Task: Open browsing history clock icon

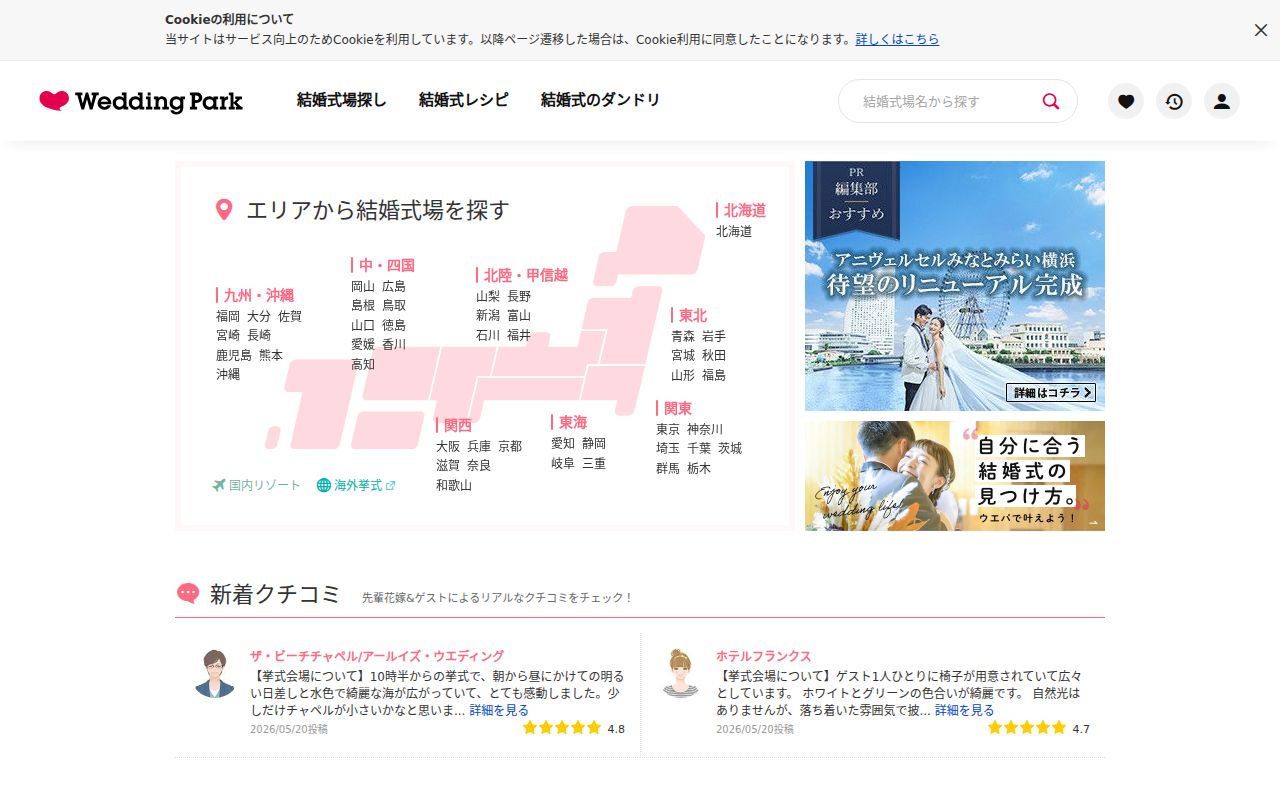Action: point(1174,101)
